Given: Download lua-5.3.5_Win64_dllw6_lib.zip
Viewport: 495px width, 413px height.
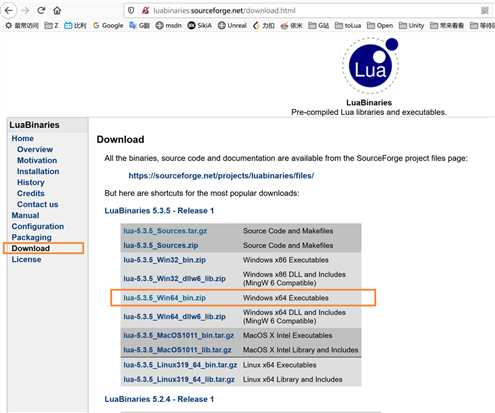Looking at the screenshot, I should pyautogui.click(x=174, y=317).
